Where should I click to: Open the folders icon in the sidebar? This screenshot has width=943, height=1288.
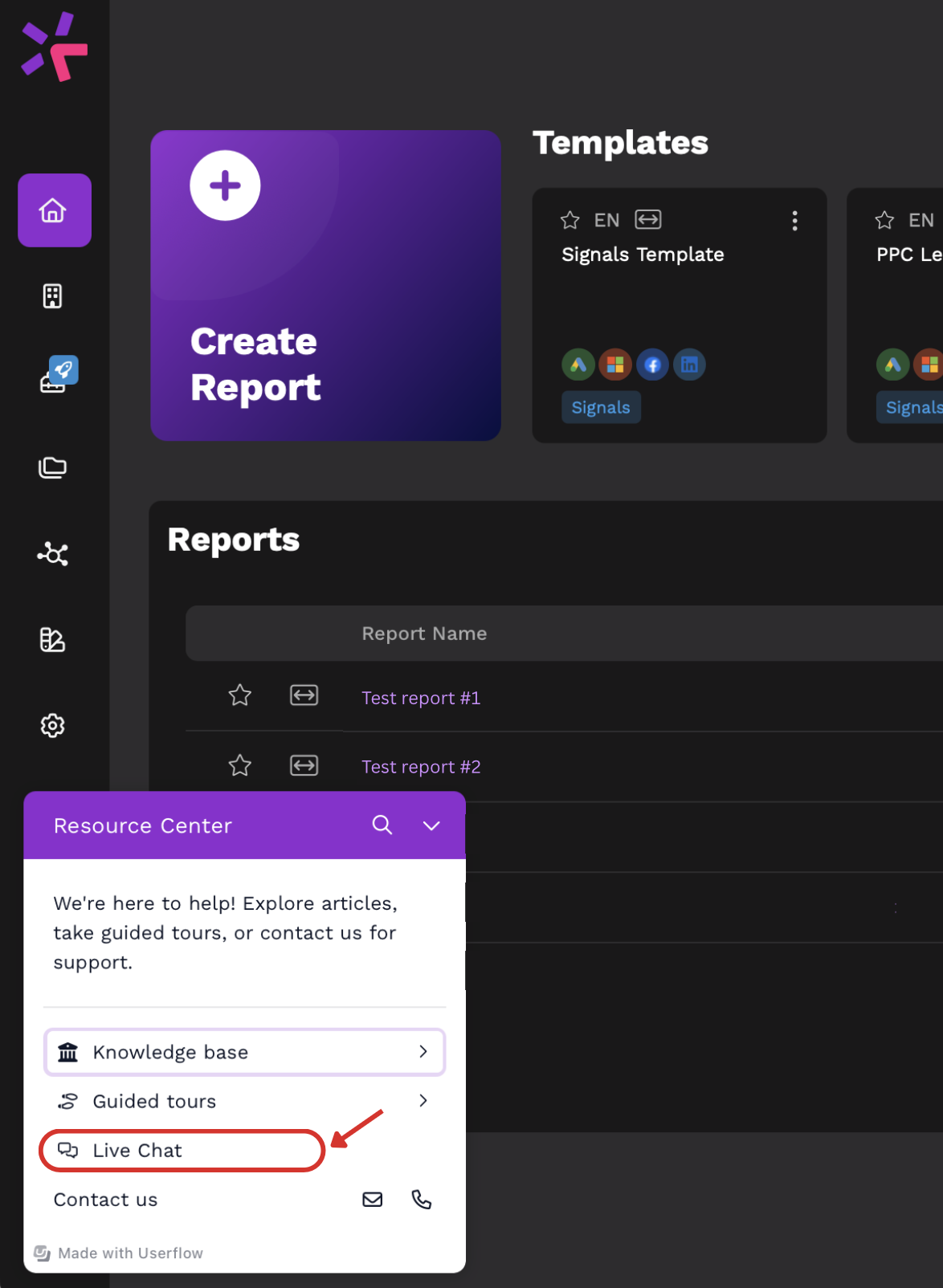(x=53, y=467)
